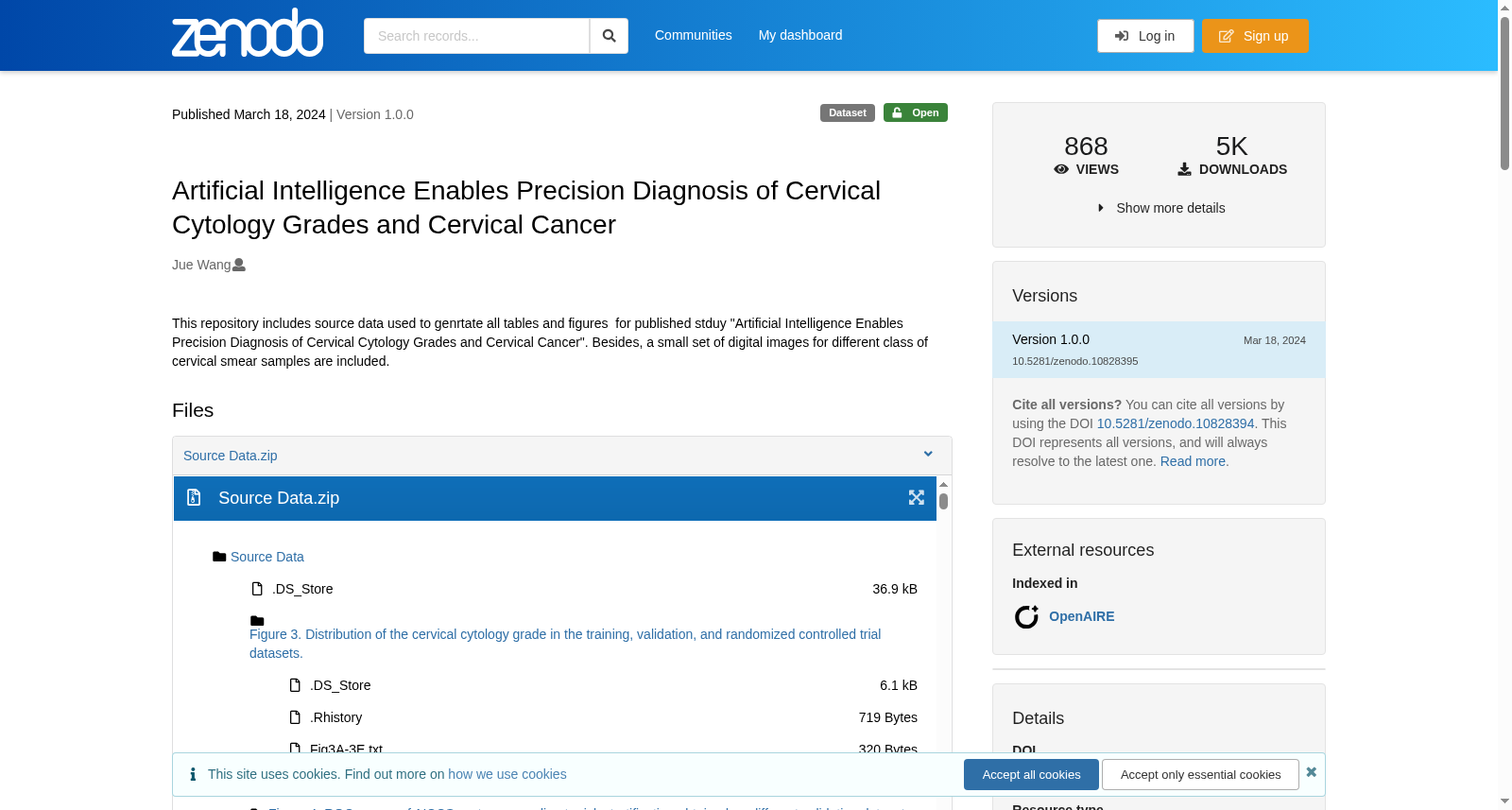The height and width of the screenshot is (810, 1512).
Task: Click the Sign up button
Action: (x=1255, y=36)
